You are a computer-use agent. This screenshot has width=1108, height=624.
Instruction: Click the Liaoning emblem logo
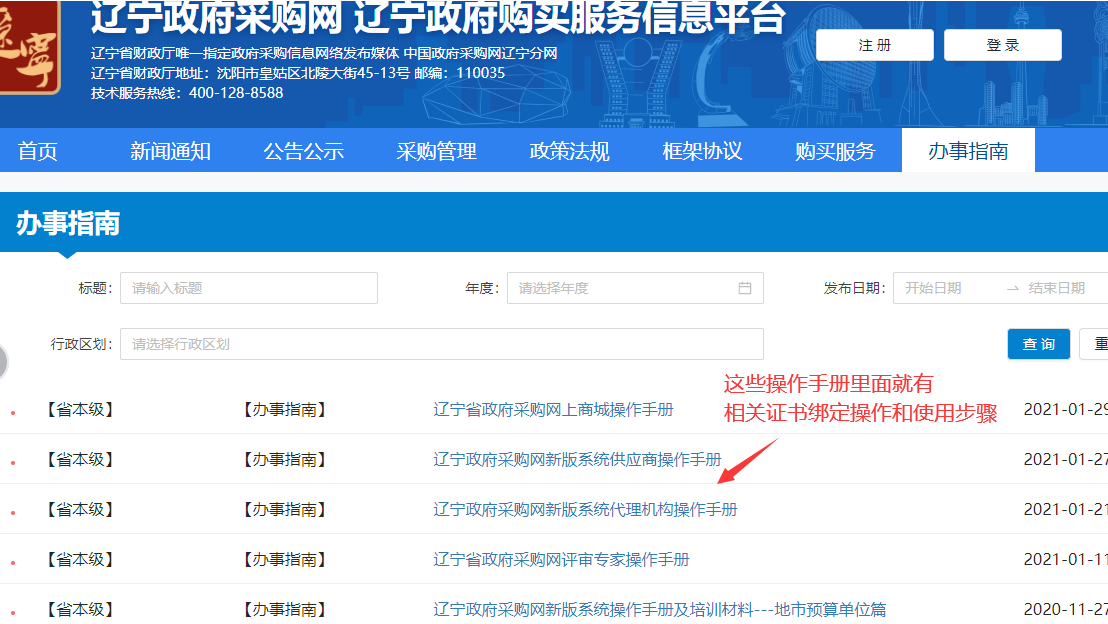pyautogui.click(x=28, y=50)
